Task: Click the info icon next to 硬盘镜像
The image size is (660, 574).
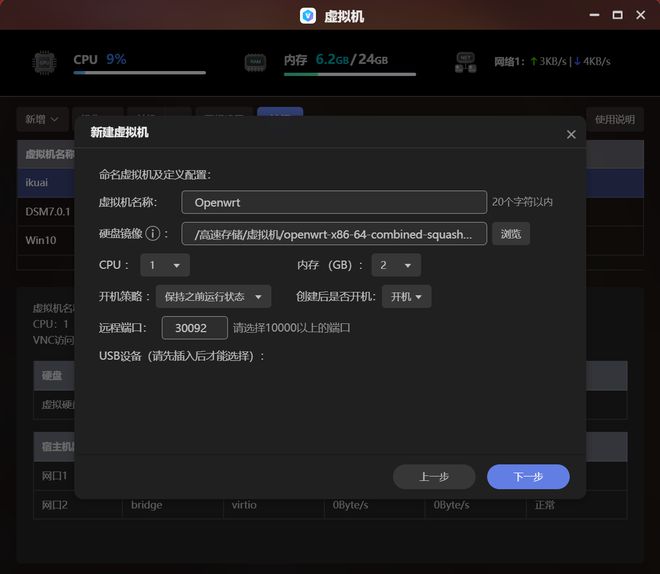Action: (x=153, y=234)
